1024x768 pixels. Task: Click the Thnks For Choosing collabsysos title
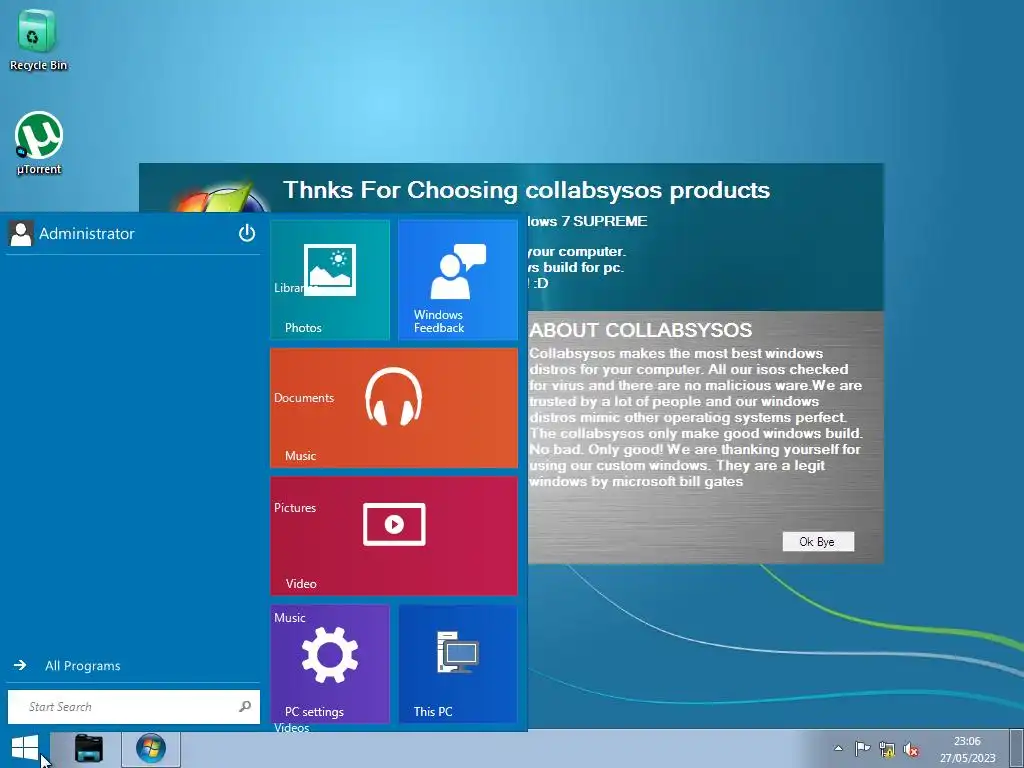point(526,190)
